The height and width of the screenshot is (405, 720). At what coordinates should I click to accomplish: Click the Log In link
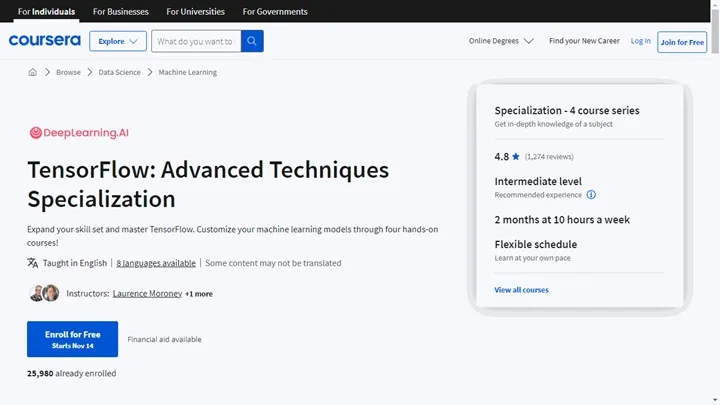(641, 41)
